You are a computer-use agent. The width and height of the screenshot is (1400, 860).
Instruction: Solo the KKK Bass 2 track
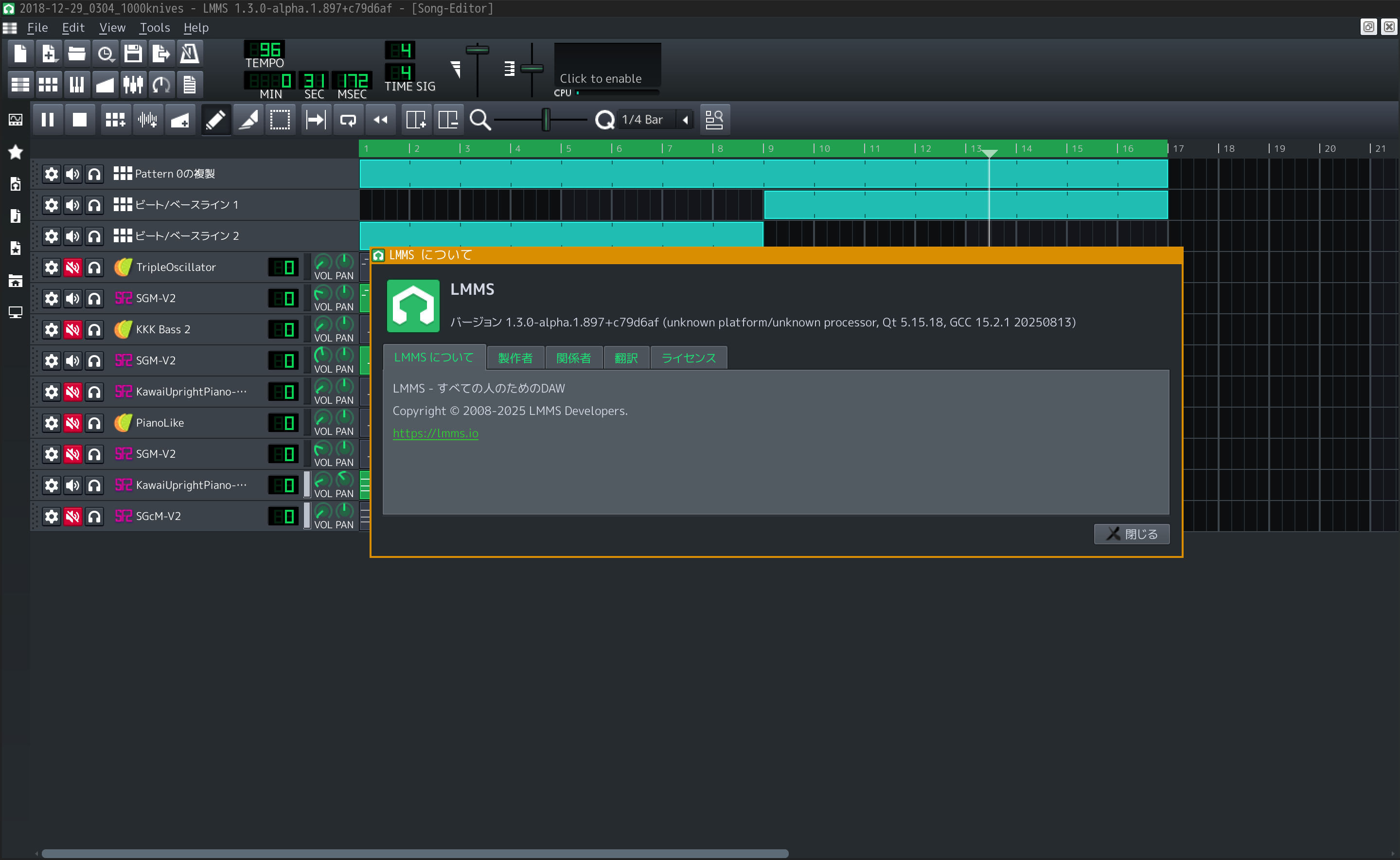94,330
